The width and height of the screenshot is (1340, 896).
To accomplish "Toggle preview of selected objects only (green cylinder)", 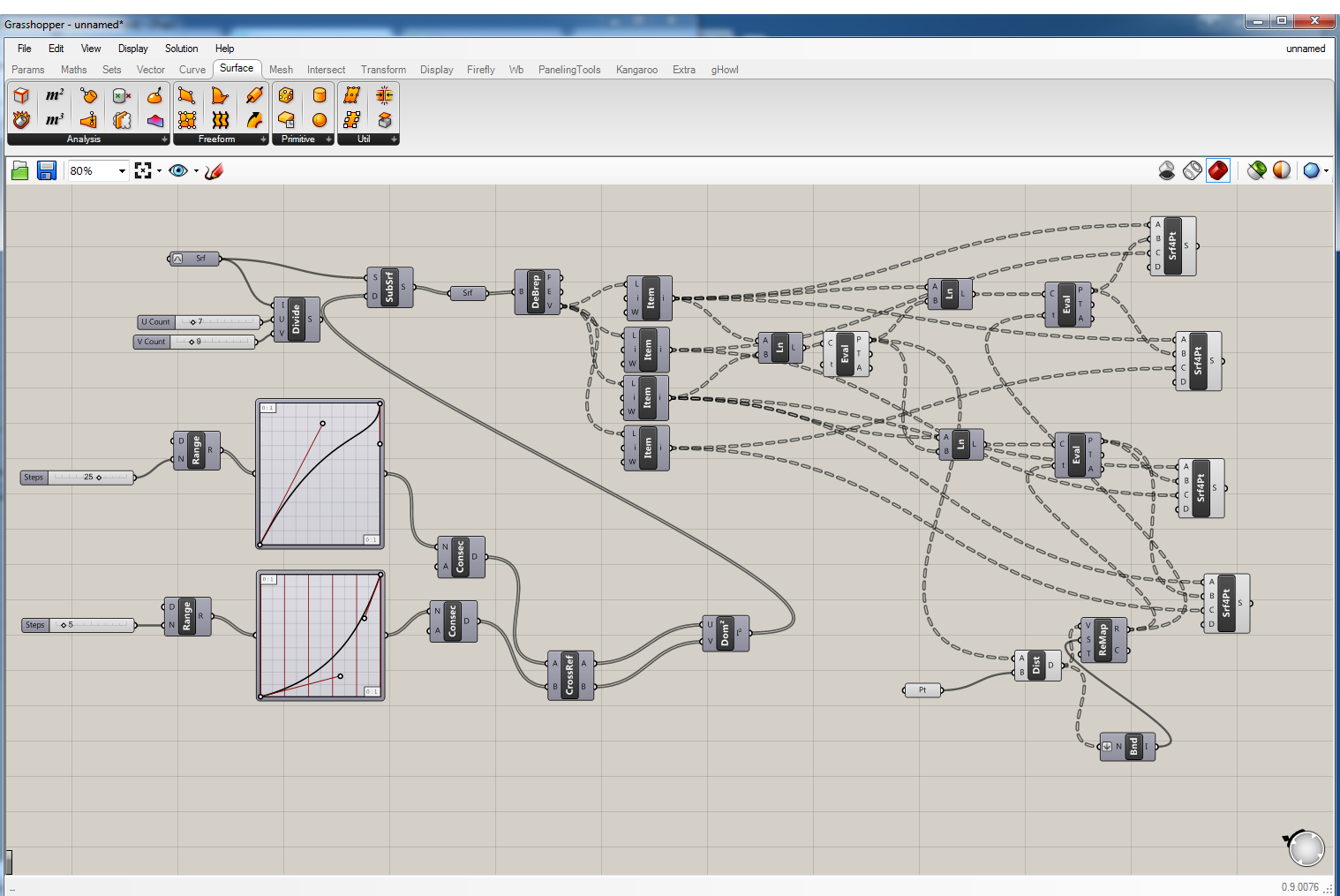I will click(x=1257, y=170).
